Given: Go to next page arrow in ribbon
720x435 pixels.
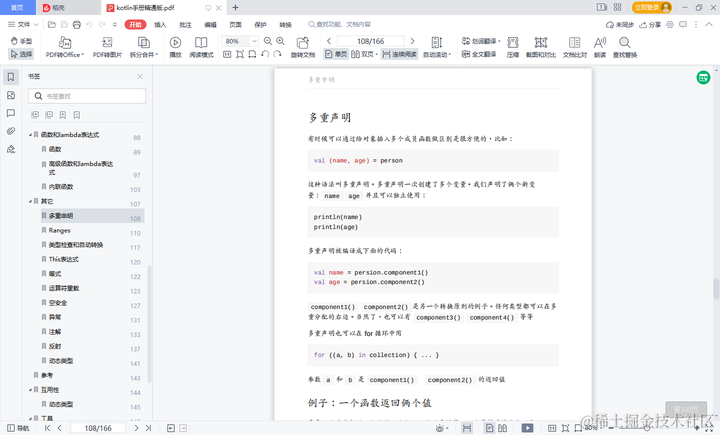Looking at the screenshot, I should click(x=412, y=41).
